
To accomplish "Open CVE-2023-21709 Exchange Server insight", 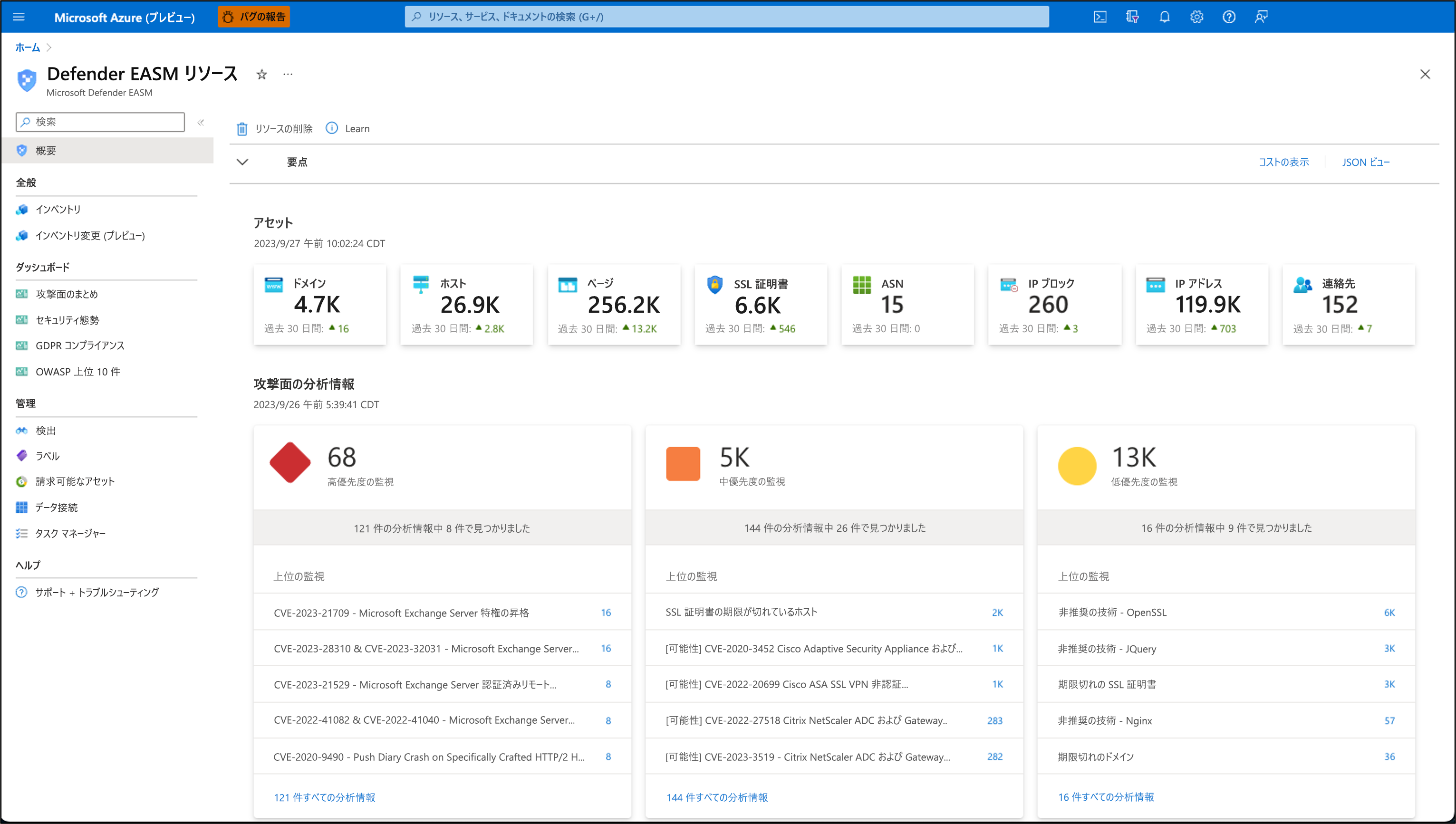I will coord(442,613).
